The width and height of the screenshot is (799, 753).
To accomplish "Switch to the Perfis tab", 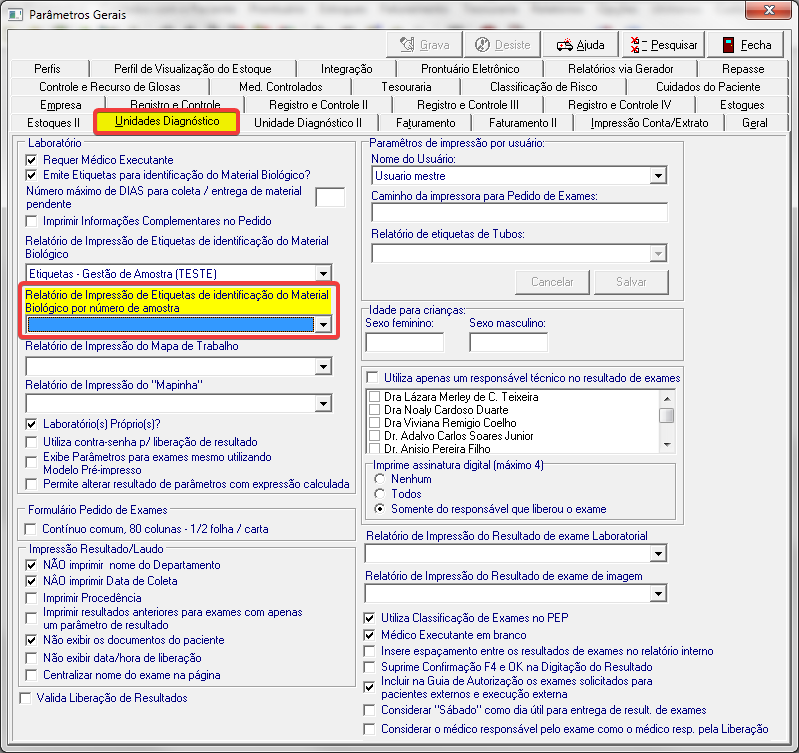I will tap(47, 69).
